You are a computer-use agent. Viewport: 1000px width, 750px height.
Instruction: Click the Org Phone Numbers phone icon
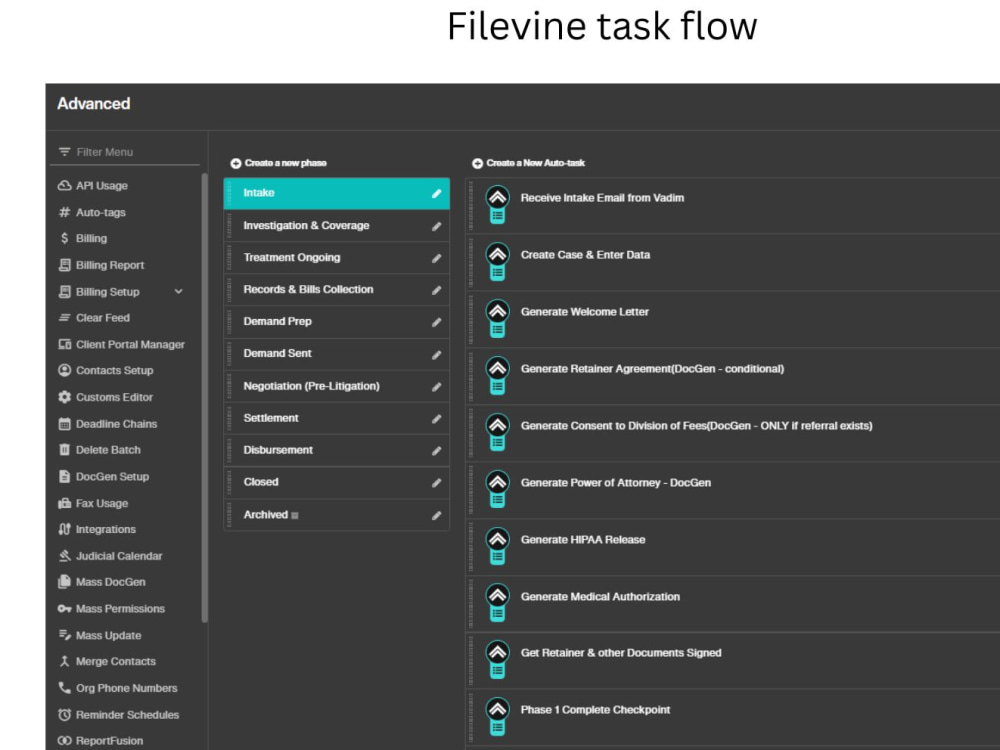point(64,688)
